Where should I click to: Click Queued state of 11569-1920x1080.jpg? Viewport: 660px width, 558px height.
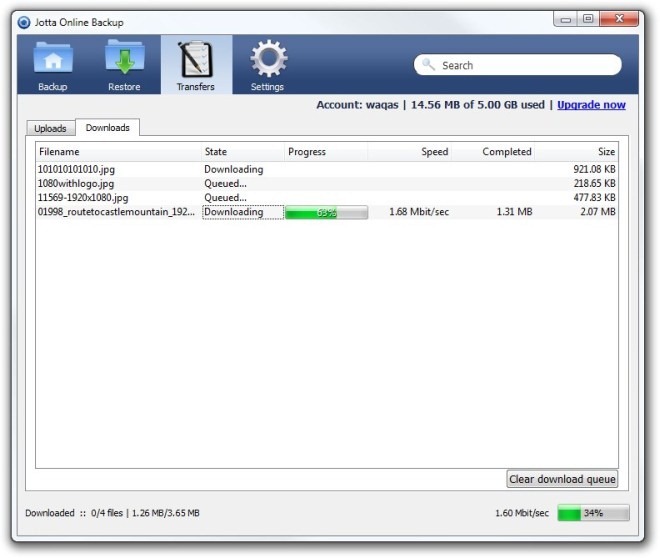226,197
